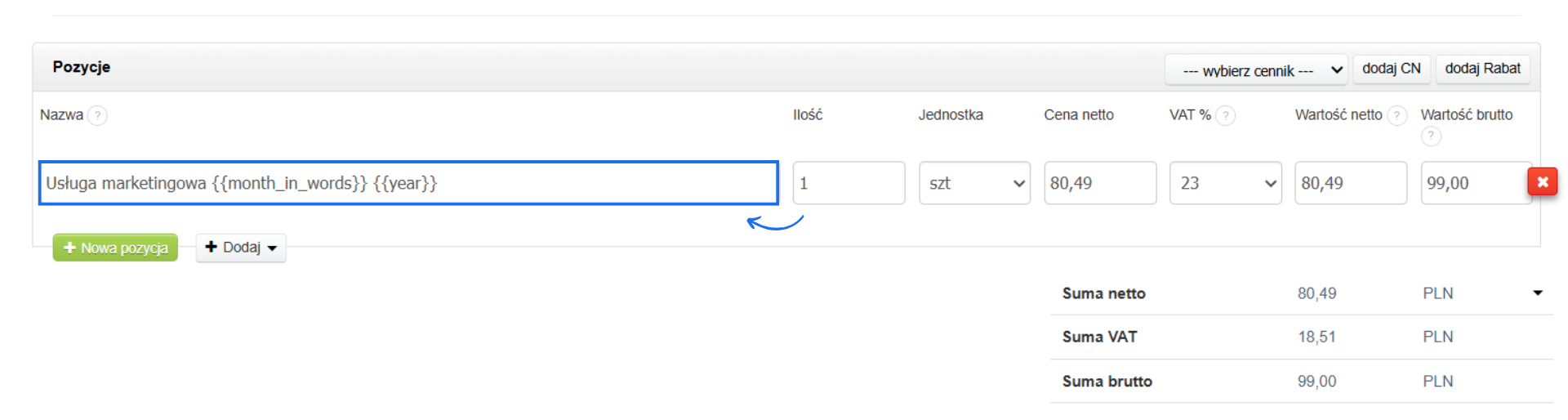The height and width of the screenshot is (420, 1568).
Task: Click the blue curved arrow icon
Action: point(775,222)
